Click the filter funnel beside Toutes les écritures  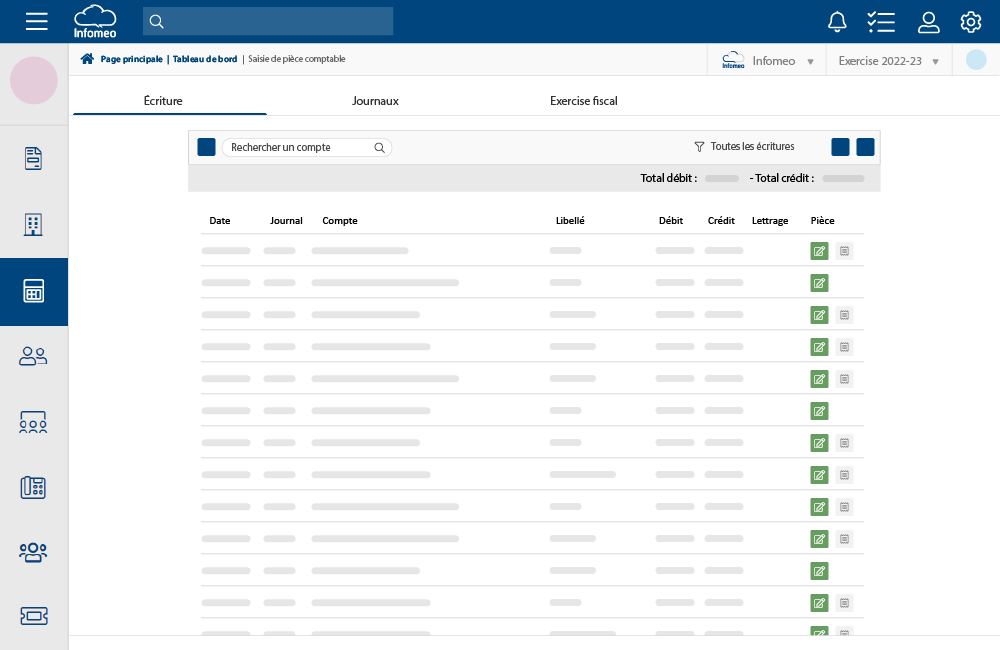click(x=699, y=146)
